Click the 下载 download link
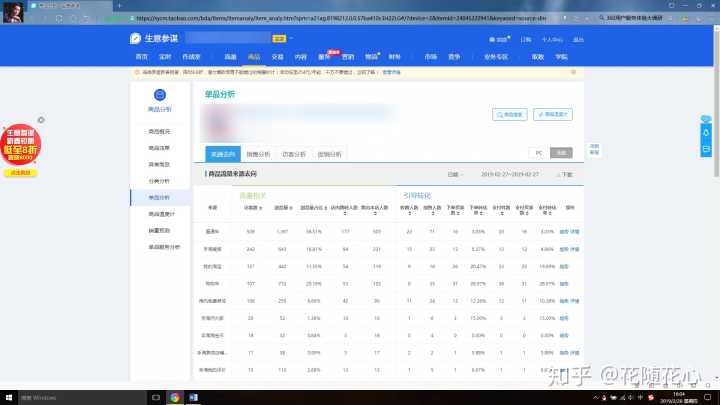 (567, 174)
